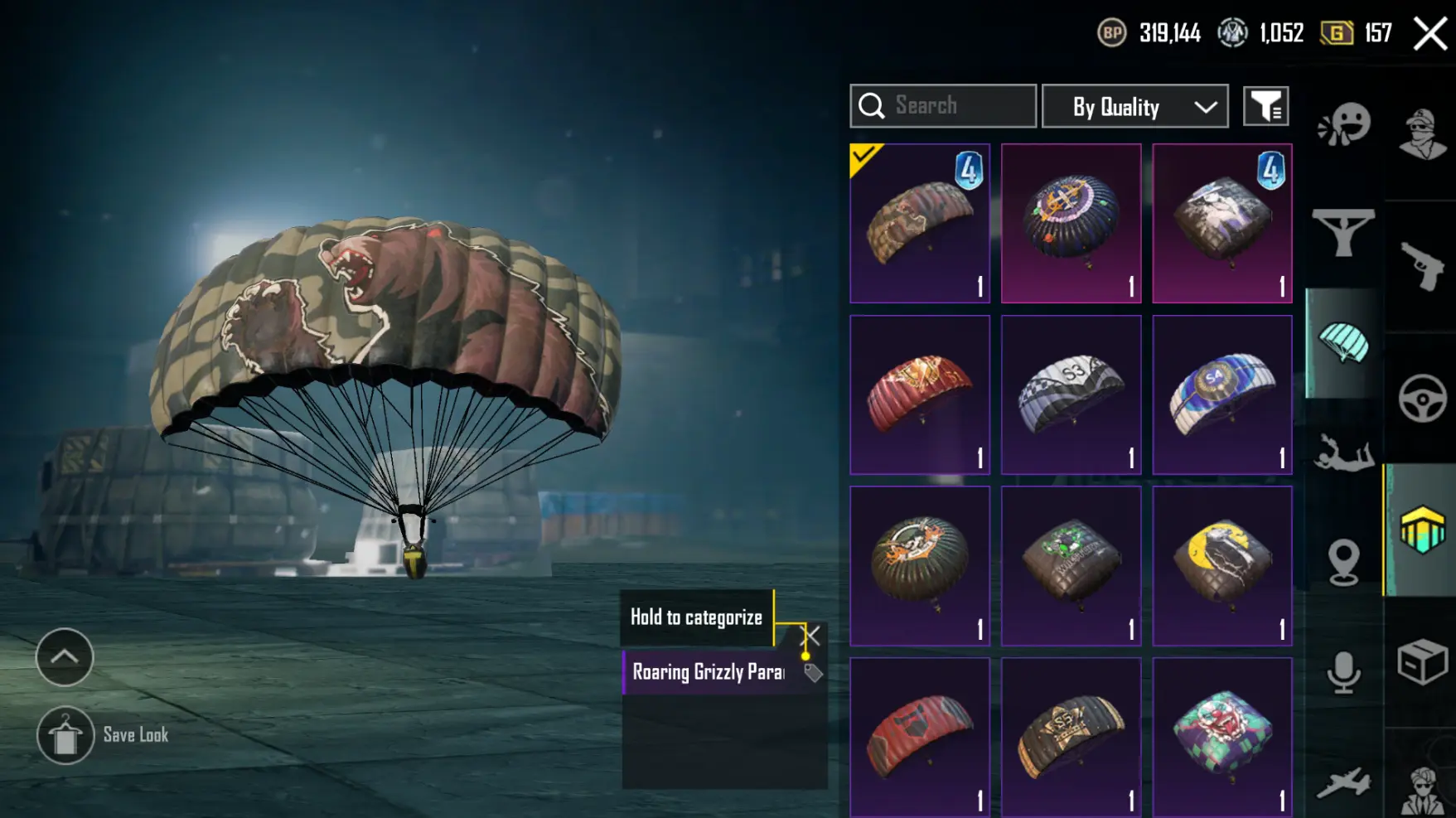Click the Save Look button
This screenshot has height=818, width=1456.
click(x=104, y=735)
